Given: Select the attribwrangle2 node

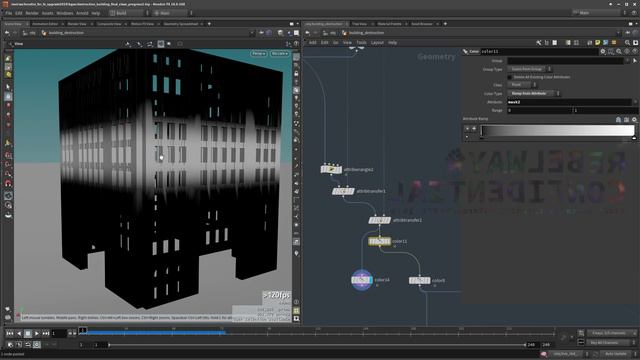Looking at the screenshot, I should [x=331, y=169].
